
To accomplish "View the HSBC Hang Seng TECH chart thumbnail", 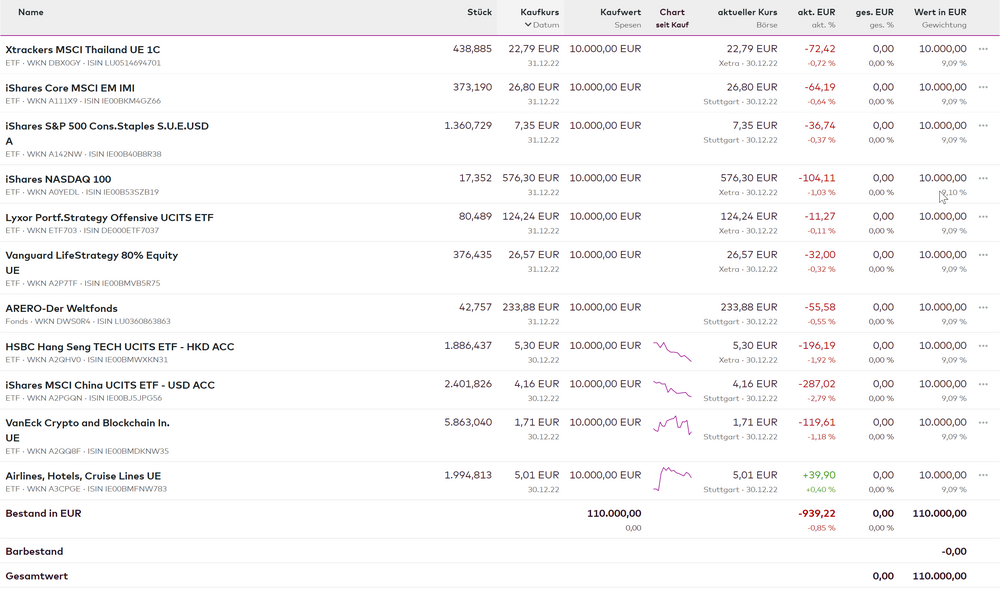I will (672, 352).
